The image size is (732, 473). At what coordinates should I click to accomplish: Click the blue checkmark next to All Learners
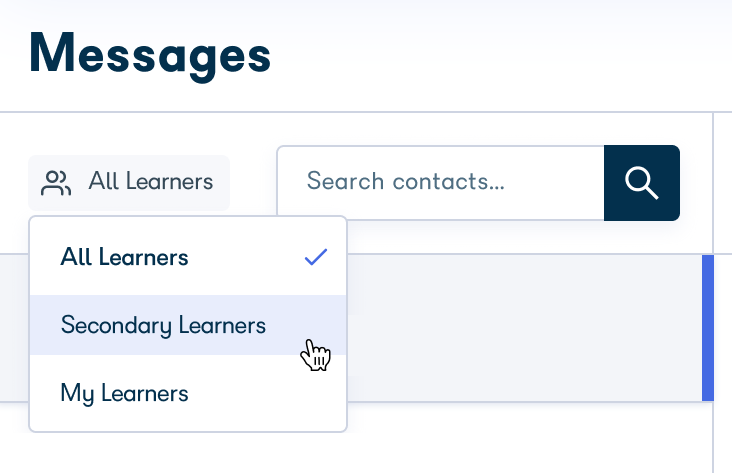pos(316,257)
